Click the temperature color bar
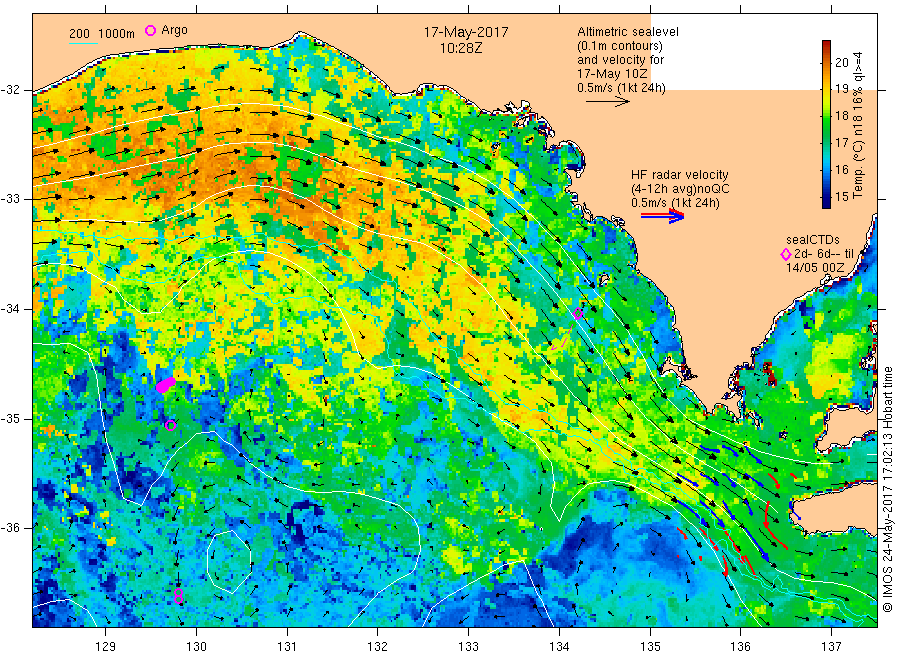The height and width of the screenshot is (660, 900). click(827, 124)
